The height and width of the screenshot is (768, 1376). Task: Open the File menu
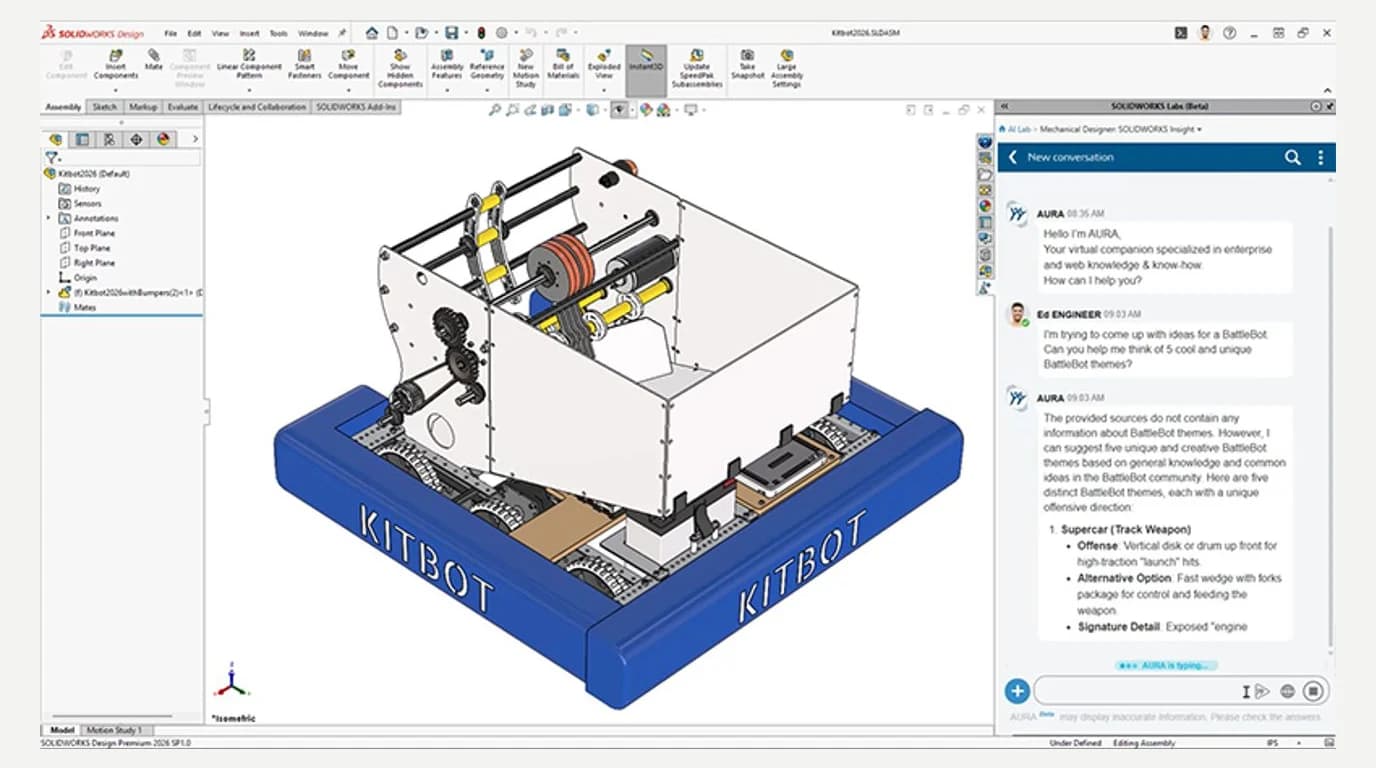pos(171,33)
